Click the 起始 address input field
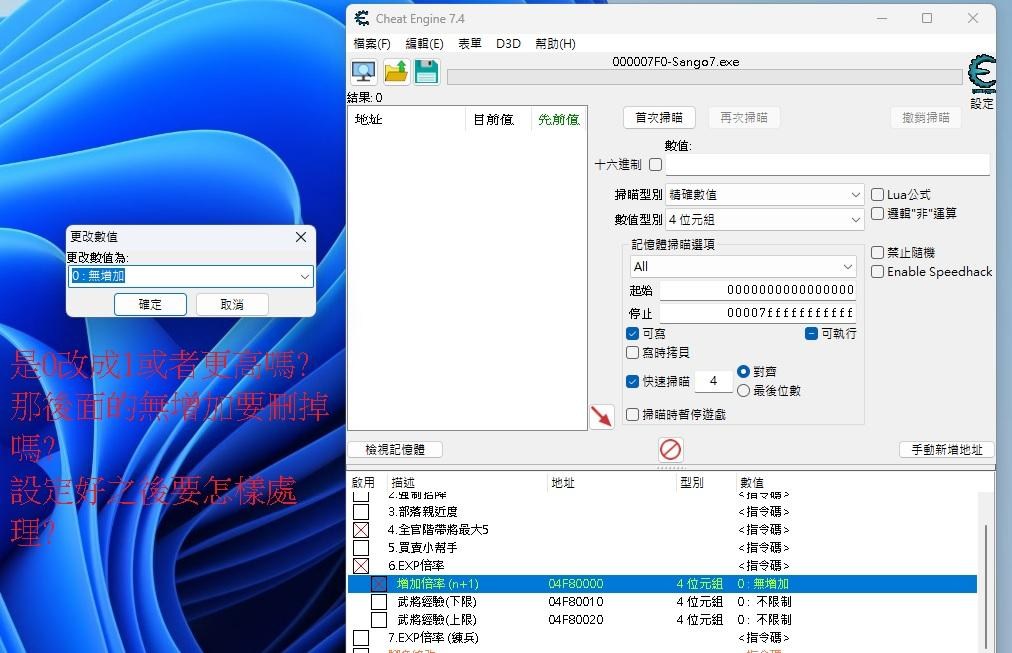This screenshot has width=1012, height=653. pos(758,290)
